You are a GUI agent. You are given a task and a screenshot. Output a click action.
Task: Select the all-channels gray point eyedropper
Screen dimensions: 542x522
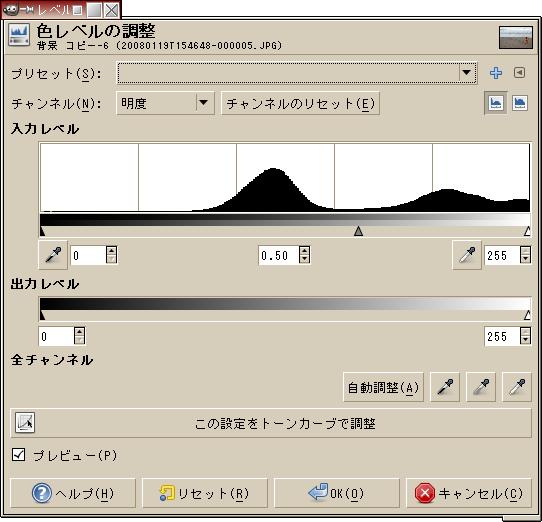(481, 387)
